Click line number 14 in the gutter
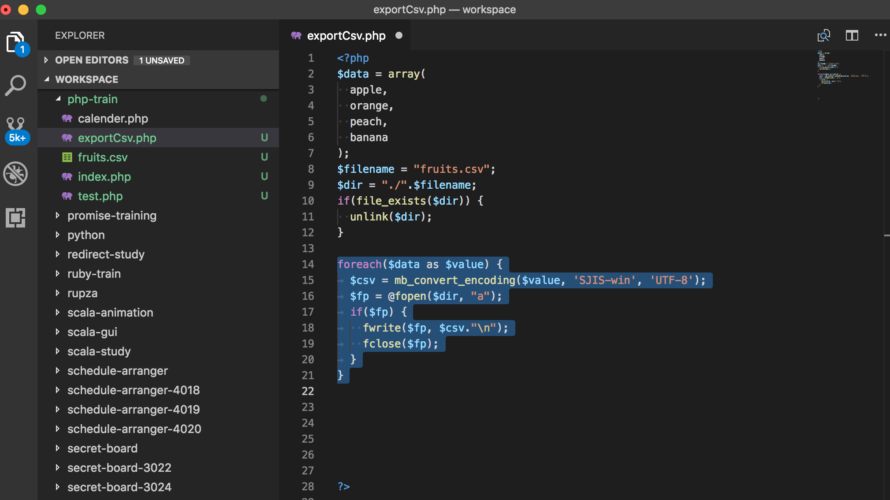The image size is (890, 500). coord(308,264)
